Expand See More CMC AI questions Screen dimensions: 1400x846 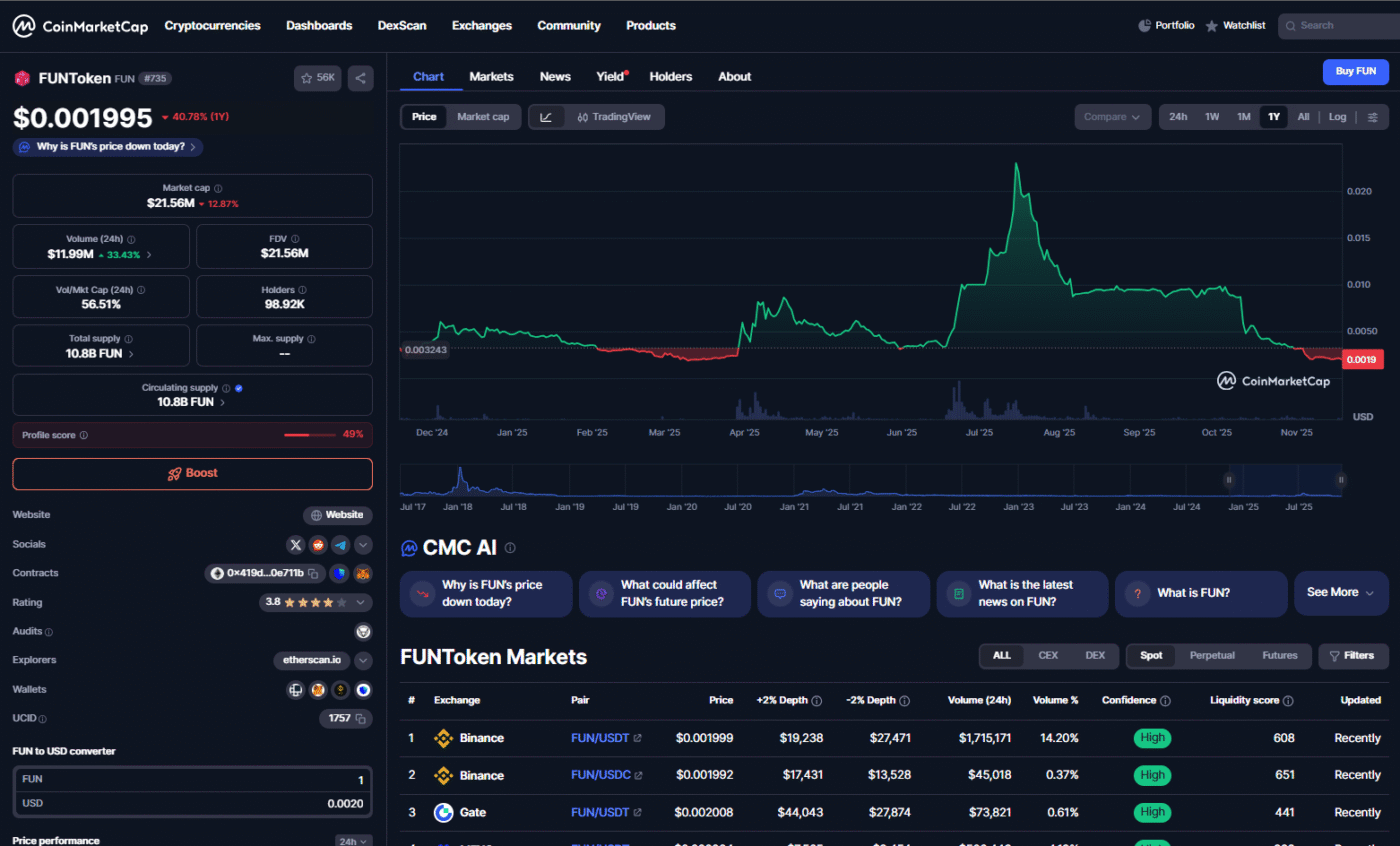1341,593
